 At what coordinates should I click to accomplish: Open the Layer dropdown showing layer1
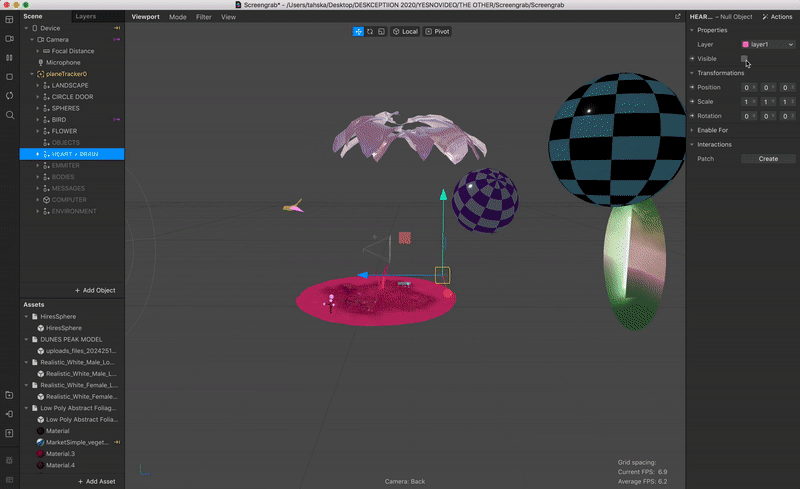point(767,44)
